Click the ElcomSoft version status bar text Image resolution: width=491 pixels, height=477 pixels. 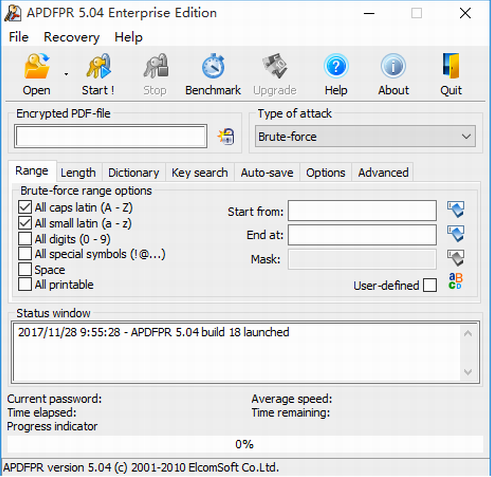click(141, 467)
